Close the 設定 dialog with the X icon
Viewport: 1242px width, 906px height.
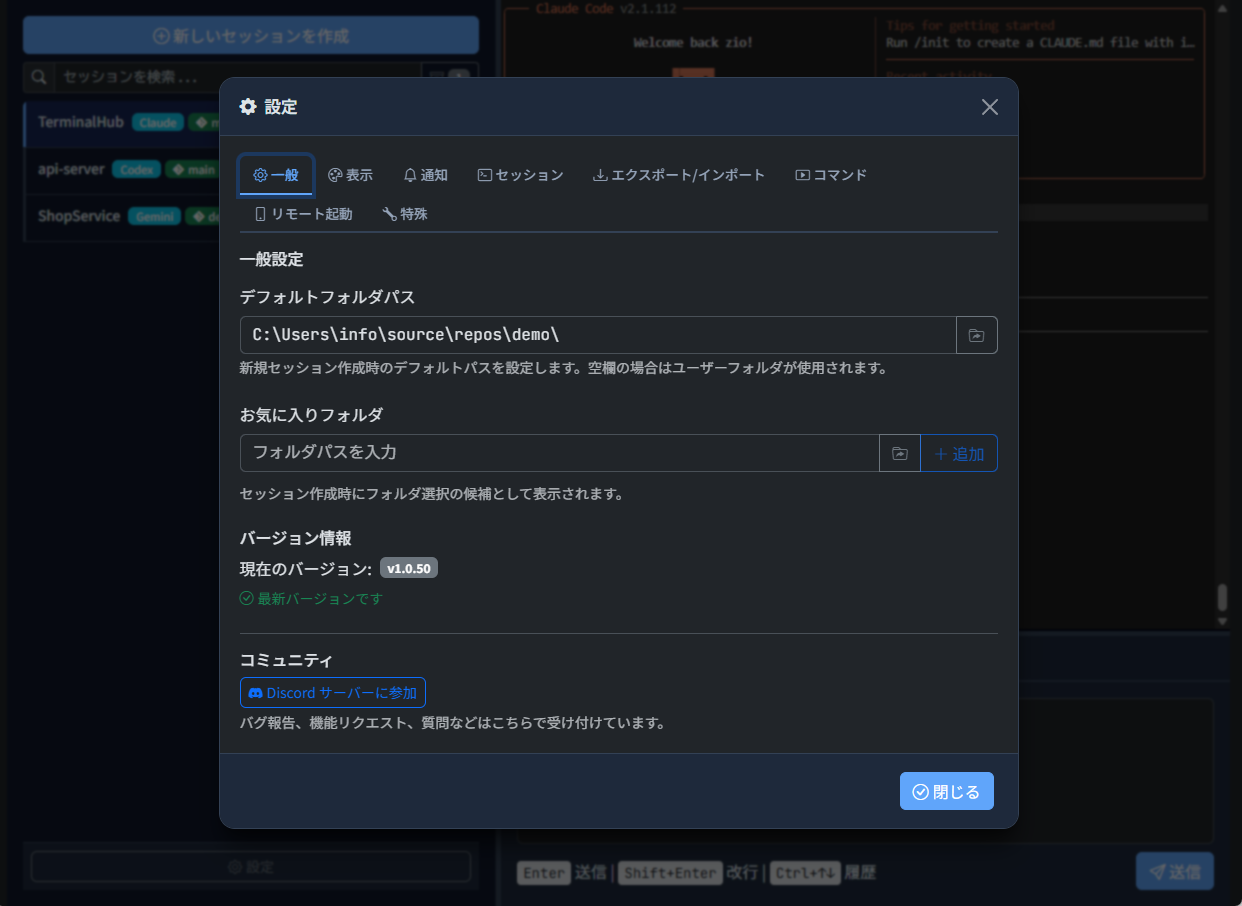coord(989,107)
